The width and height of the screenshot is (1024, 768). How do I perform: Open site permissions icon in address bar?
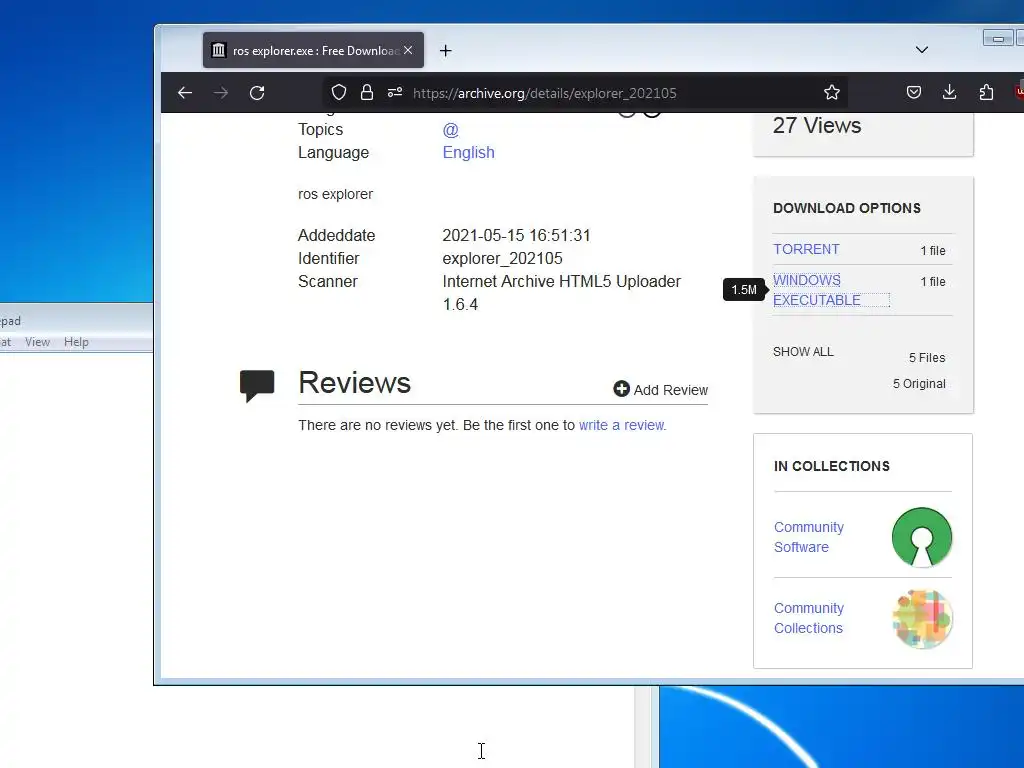394,93
